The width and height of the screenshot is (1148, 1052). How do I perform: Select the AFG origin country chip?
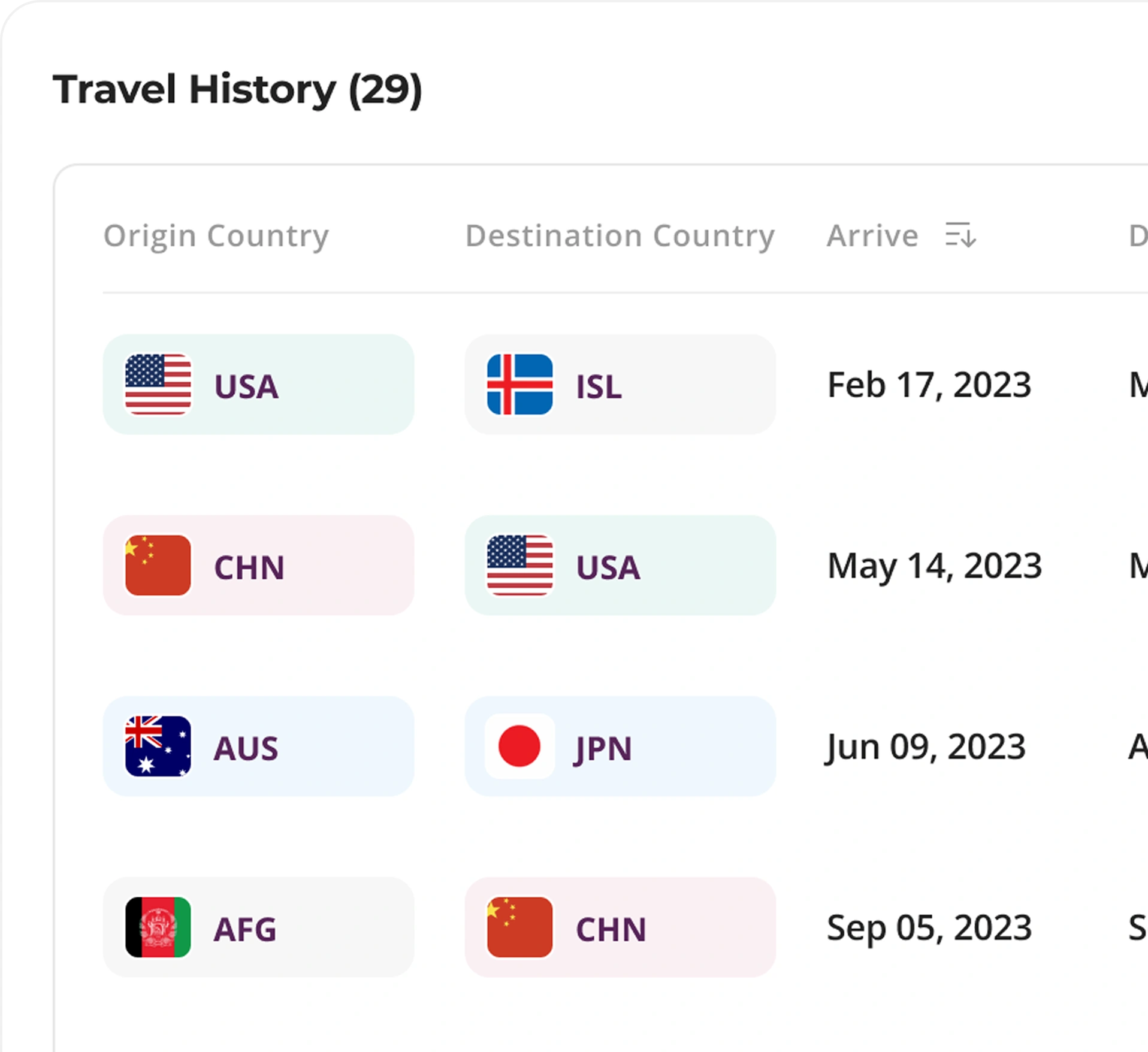tap(258, 927)
